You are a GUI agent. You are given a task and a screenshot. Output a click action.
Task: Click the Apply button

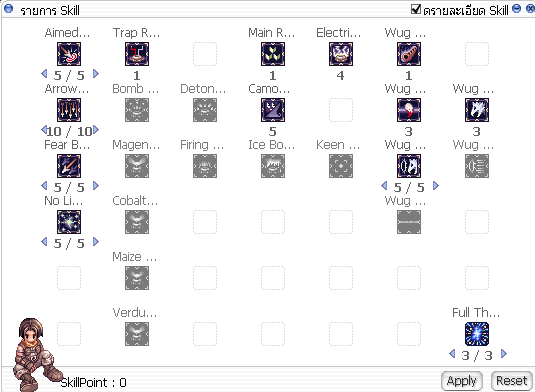click(x=462, y=380)
